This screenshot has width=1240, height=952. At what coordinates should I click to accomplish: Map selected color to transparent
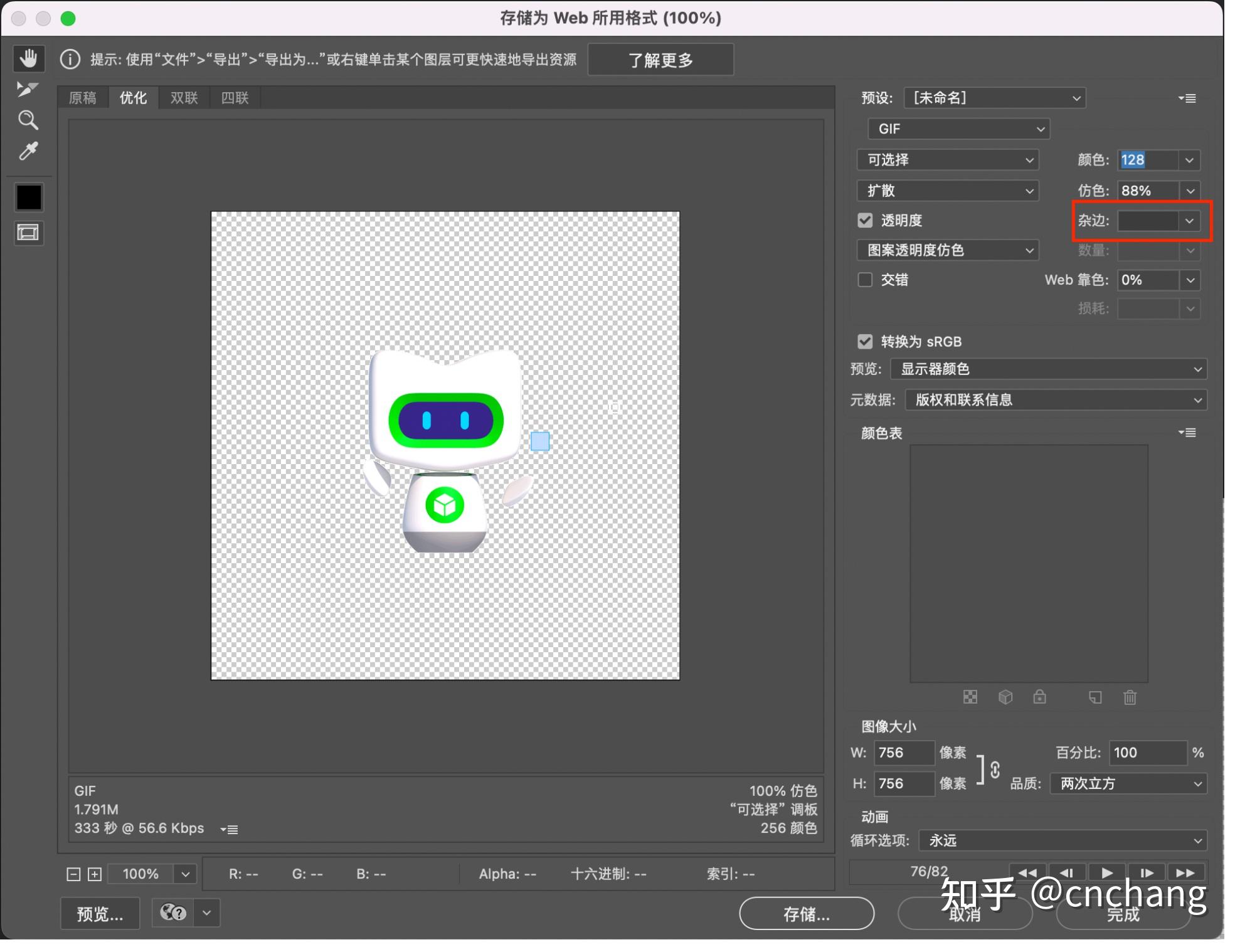tap(970, 697)
